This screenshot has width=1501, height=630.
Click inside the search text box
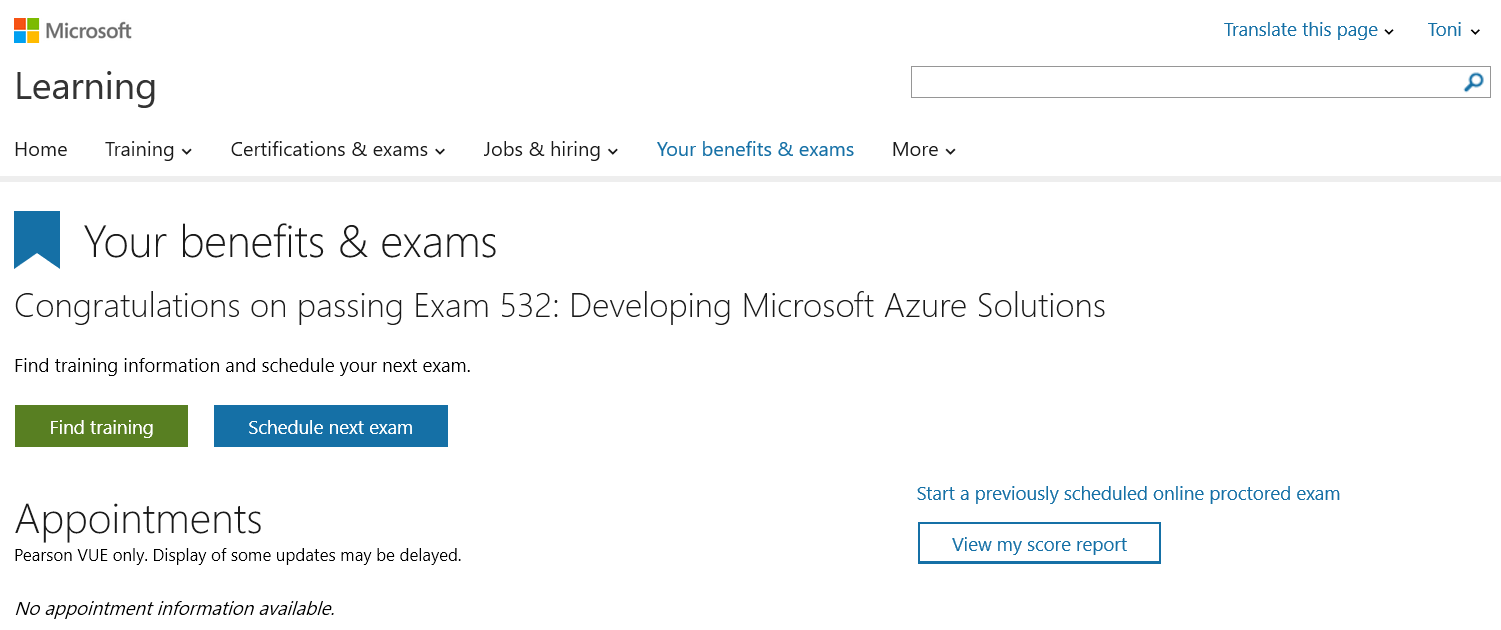point(1185,83)
